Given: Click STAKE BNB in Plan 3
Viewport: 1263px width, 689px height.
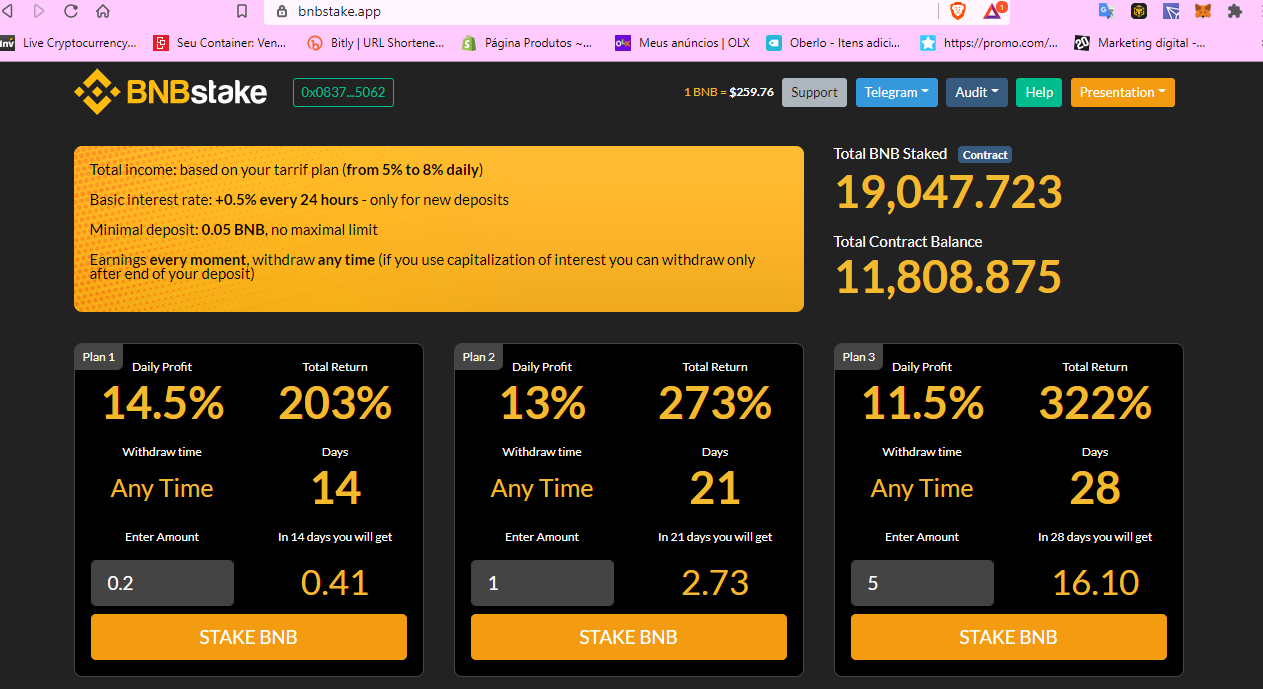Looking at the screenshot, I should (1009, 637).
